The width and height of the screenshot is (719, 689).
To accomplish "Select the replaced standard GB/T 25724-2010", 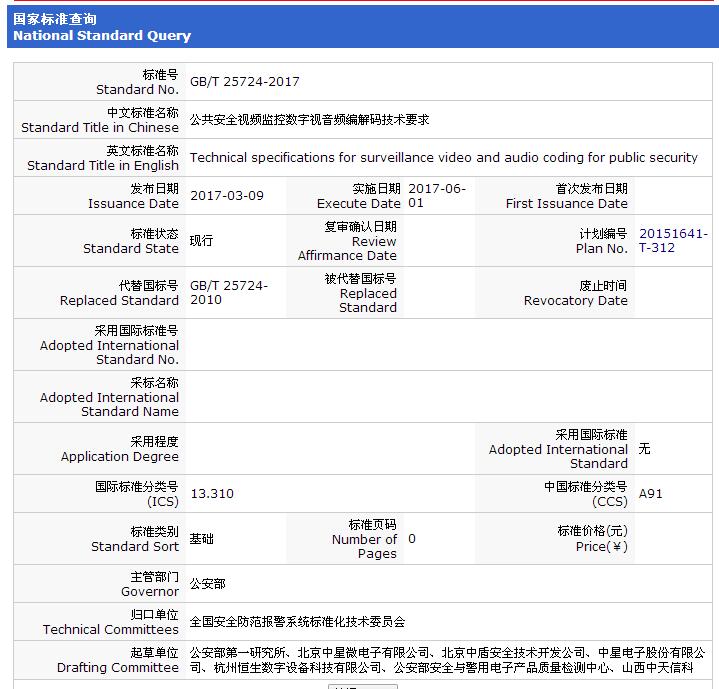I will tap(229, 293).
